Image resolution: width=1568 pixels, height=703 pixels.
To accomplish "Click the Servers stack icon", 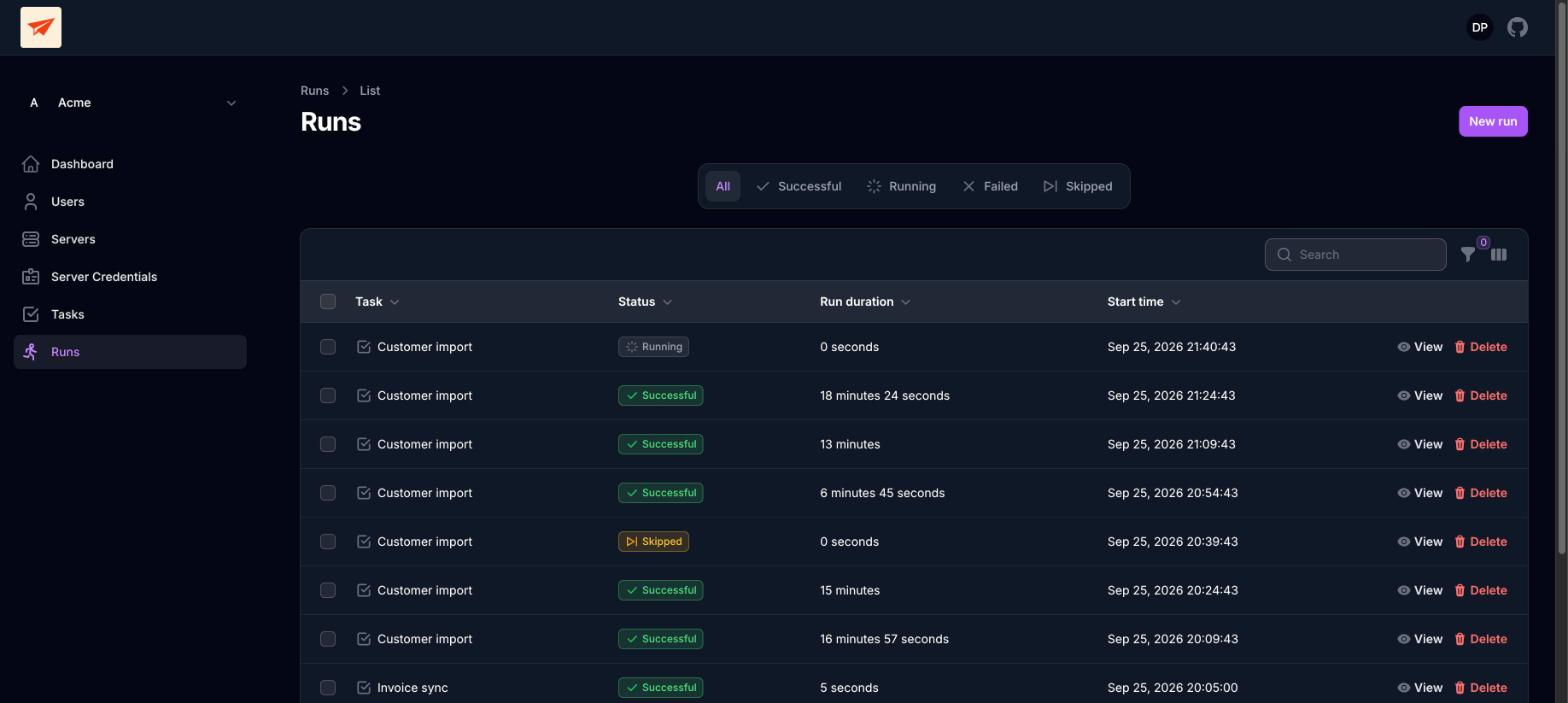I will (x=31, y=239).
